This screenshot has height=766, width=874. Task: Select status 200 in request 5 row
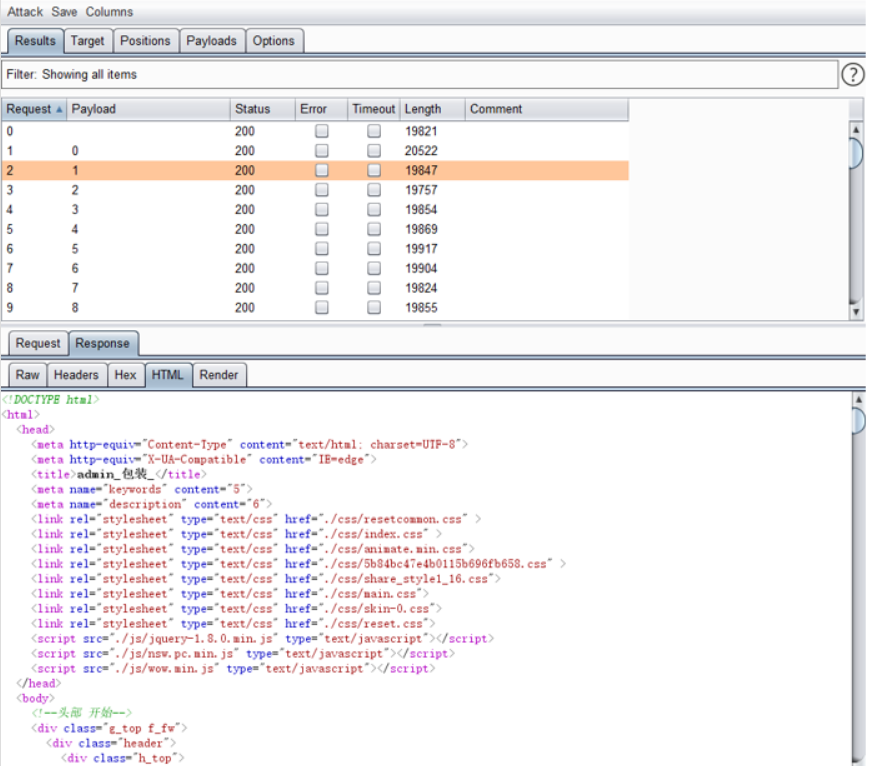tap(245, 229)
